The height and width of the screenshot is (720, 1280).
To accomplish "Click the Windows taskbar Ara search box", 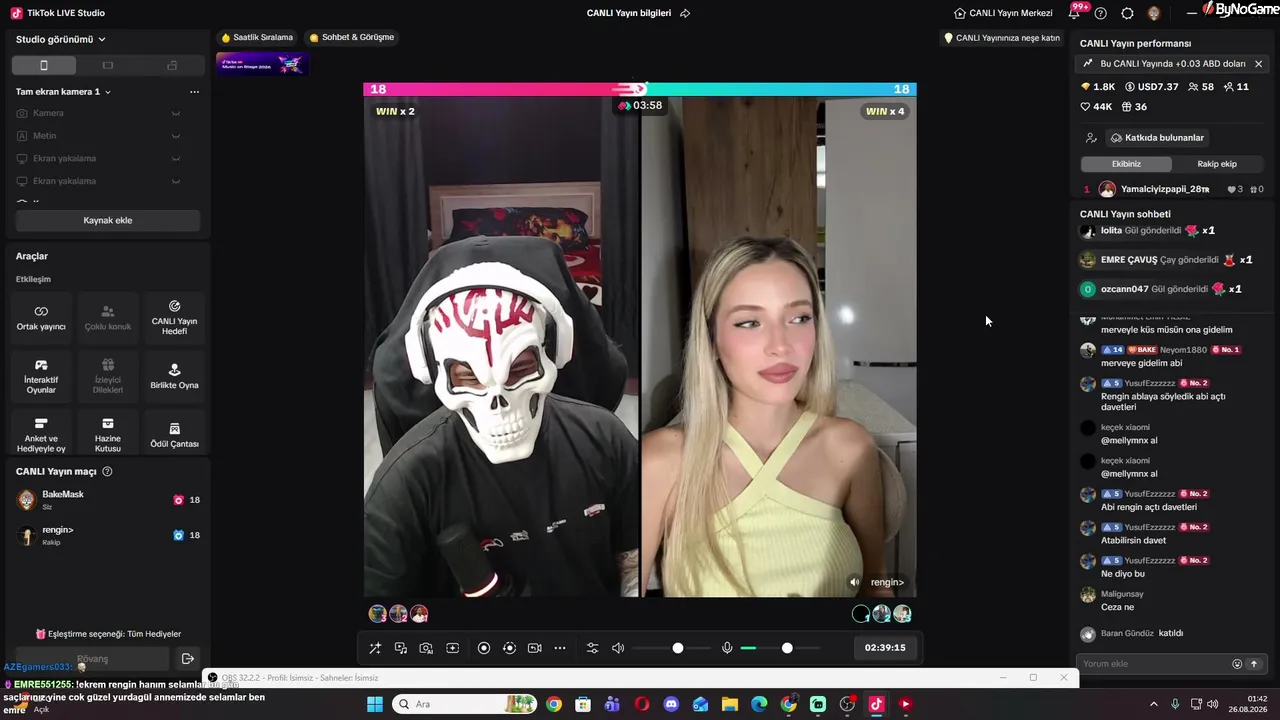I will pos(465,704).
